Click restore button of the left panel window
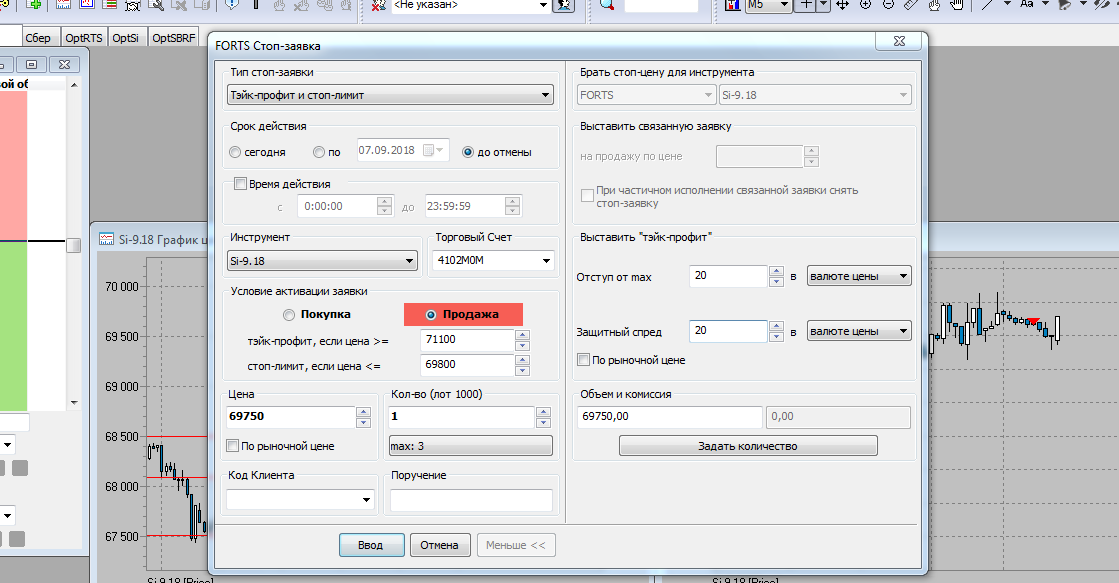1119x583 pixels. coord(32,64)
